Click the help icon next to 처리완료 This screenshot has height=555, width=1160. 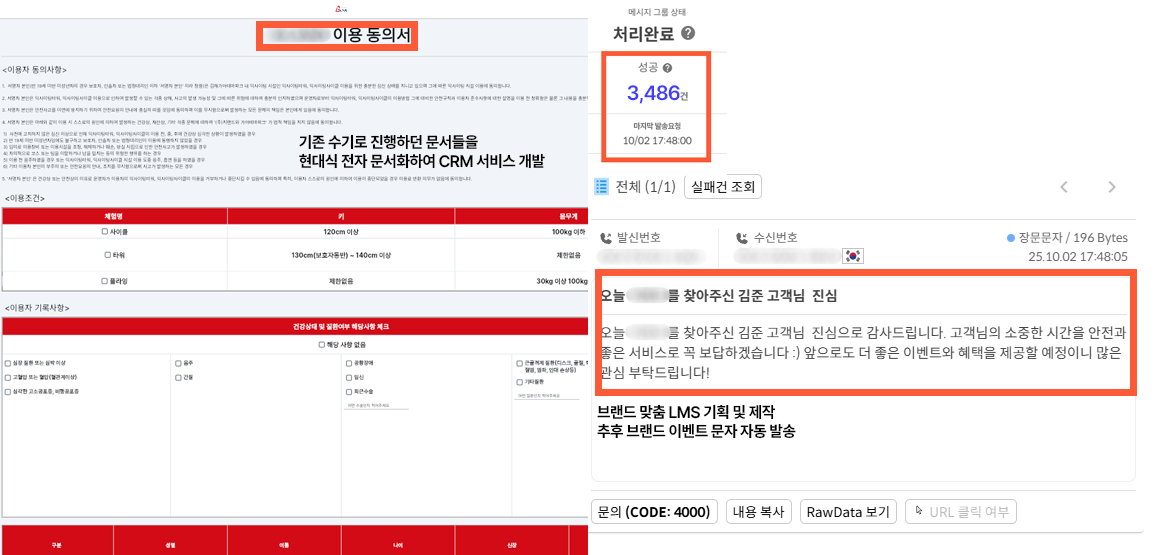tap(688, 33)
